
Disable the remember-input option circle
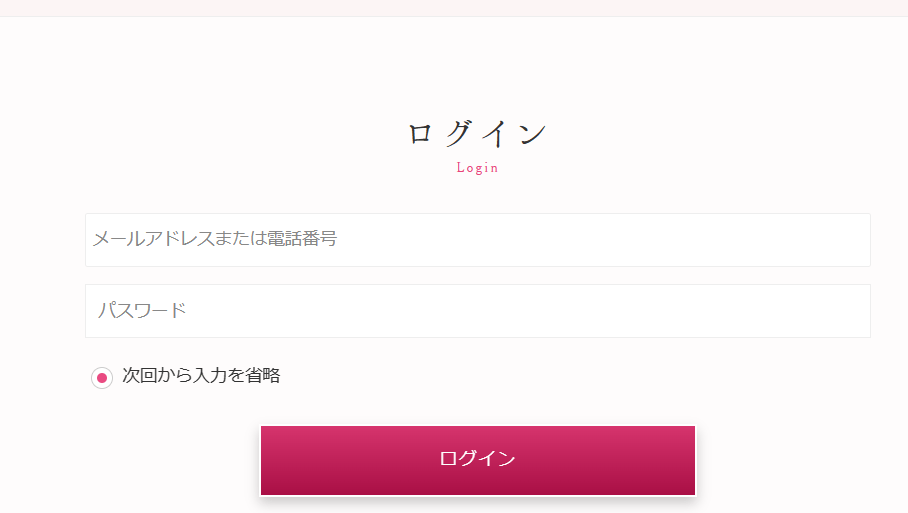click(101, 378)
